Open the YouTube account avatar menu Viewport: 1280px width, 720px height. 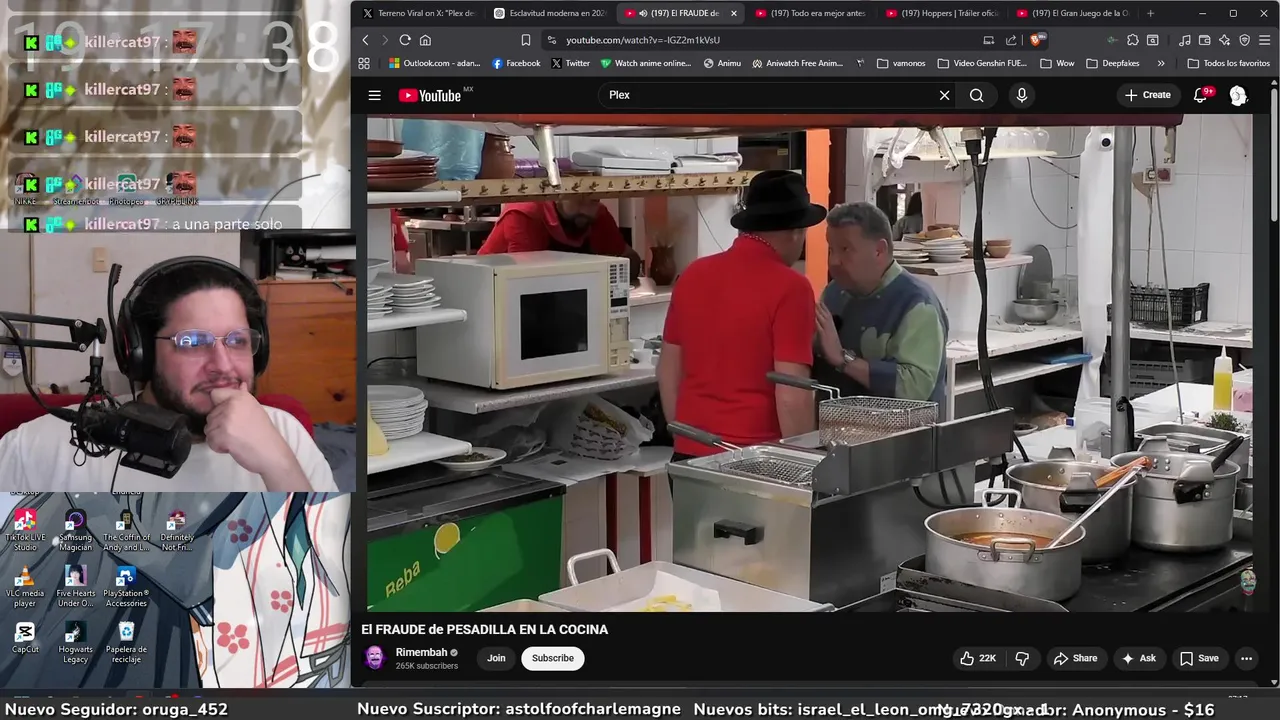point(1238,95)
